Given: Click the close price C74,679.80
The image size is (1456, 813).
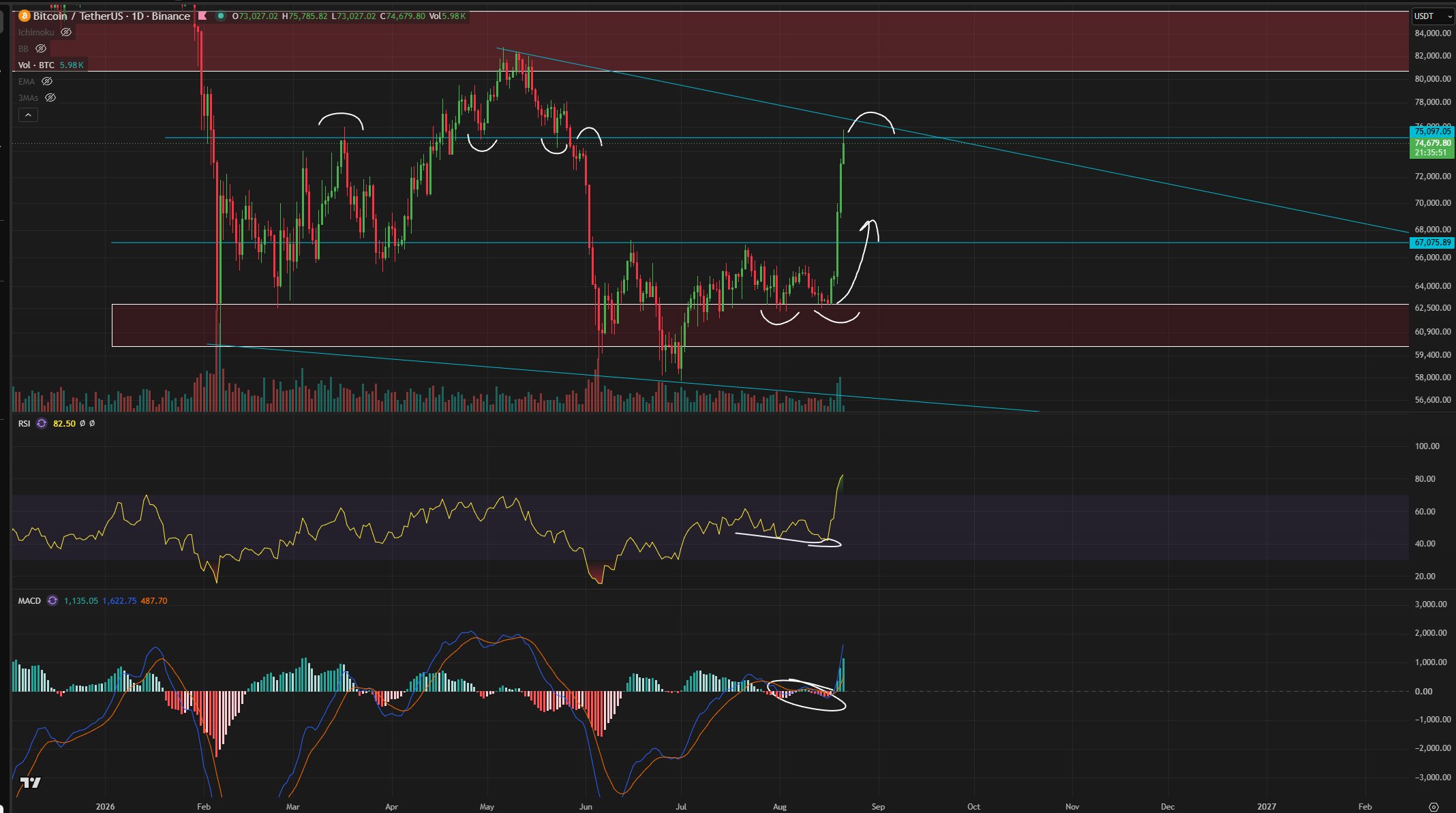Looking at the screenshot, I should pos(402,16).
